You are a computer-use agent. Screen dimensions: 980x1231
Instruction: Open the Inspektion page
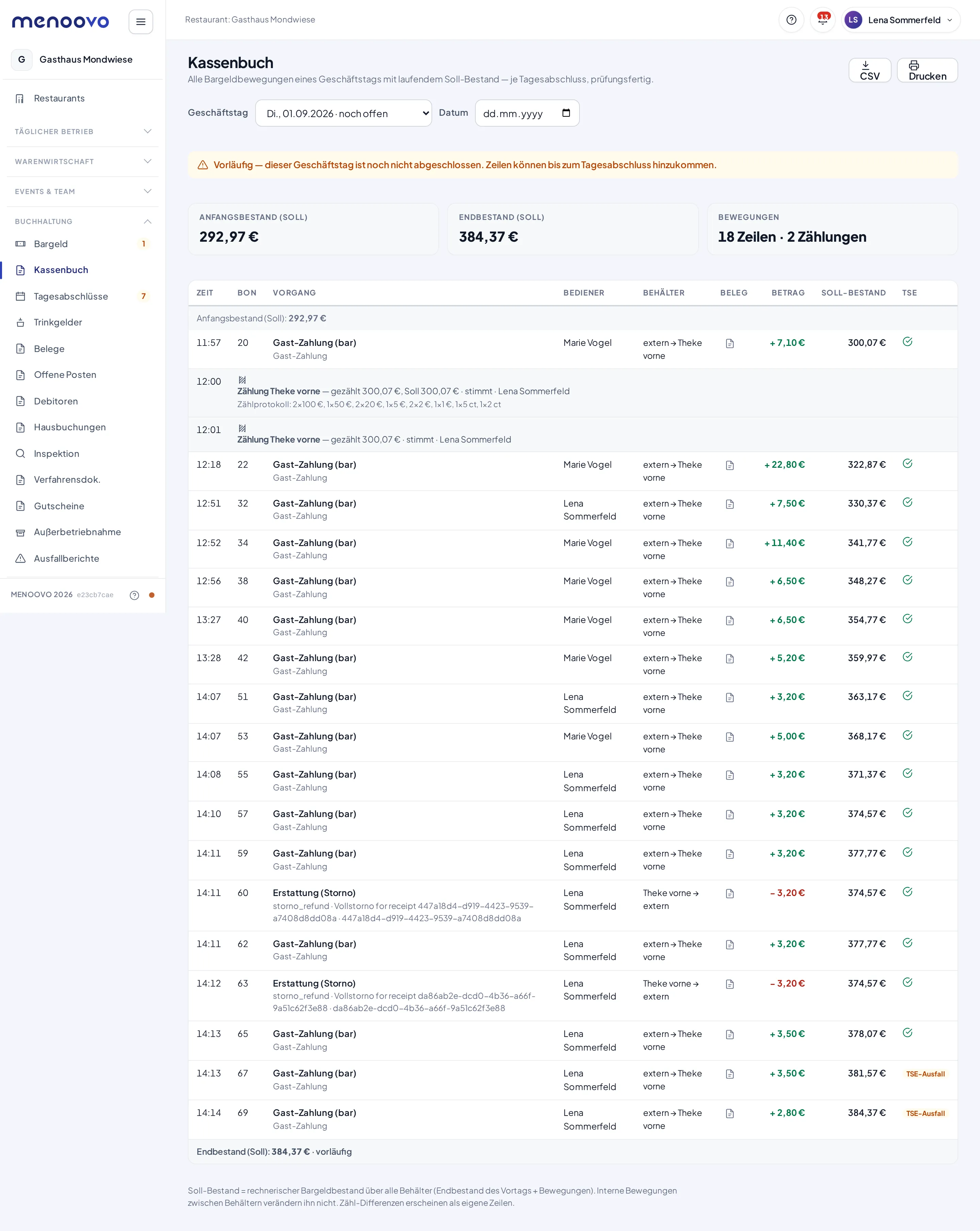(x=83, y=454)
